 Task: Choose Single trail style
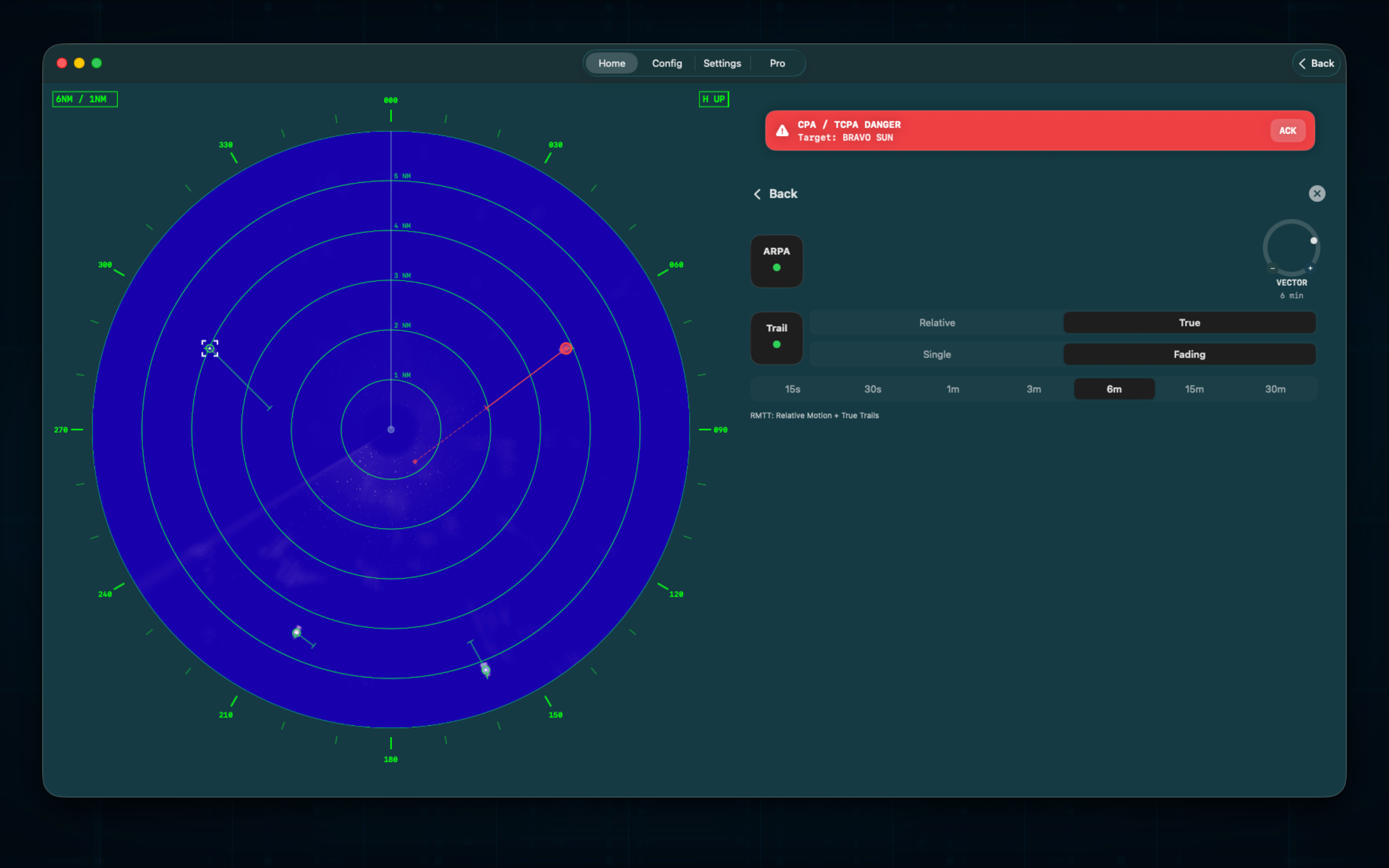tap(937, 354)
